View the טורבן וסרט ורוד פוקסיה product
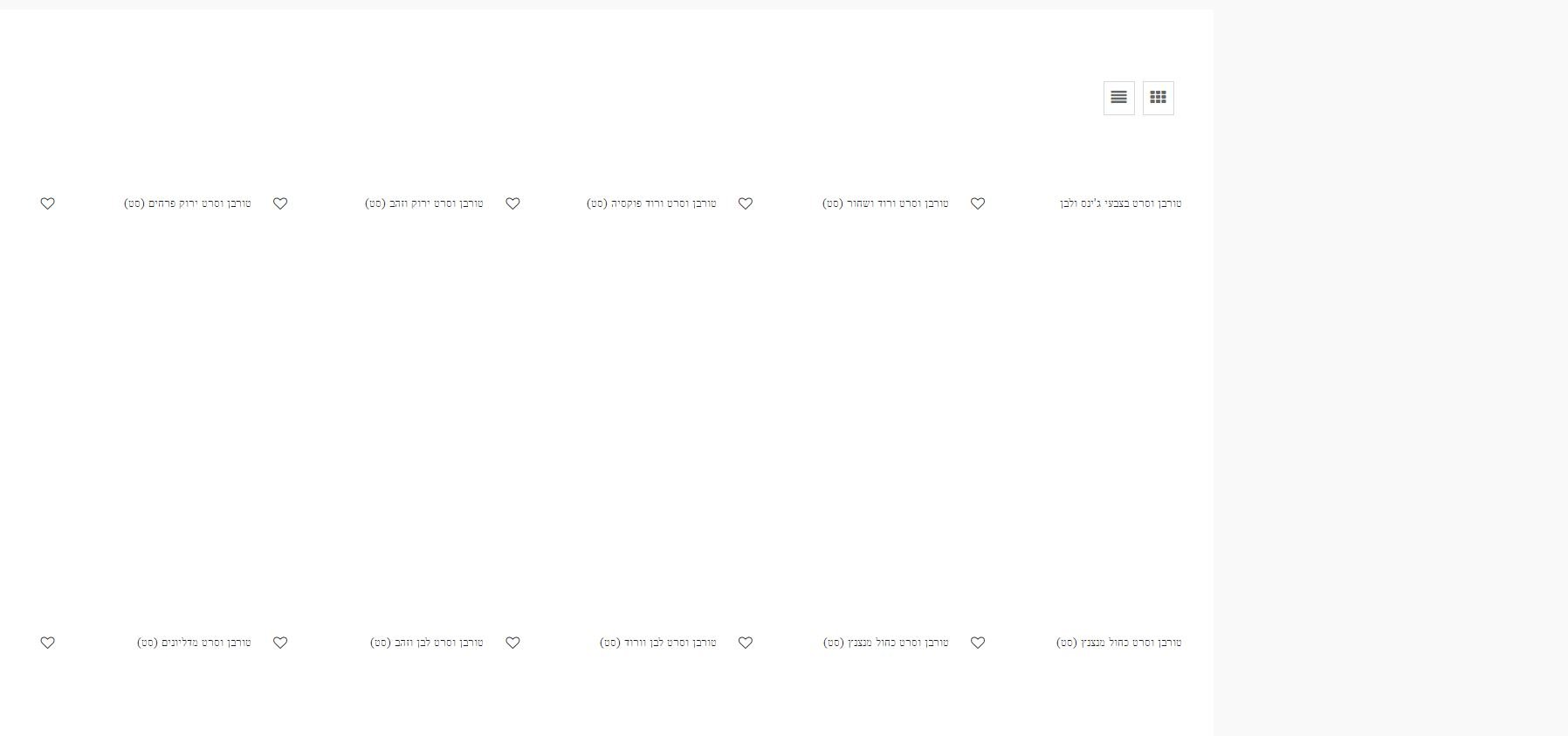This screenshot has height=736, width=1568. point(651,203)
